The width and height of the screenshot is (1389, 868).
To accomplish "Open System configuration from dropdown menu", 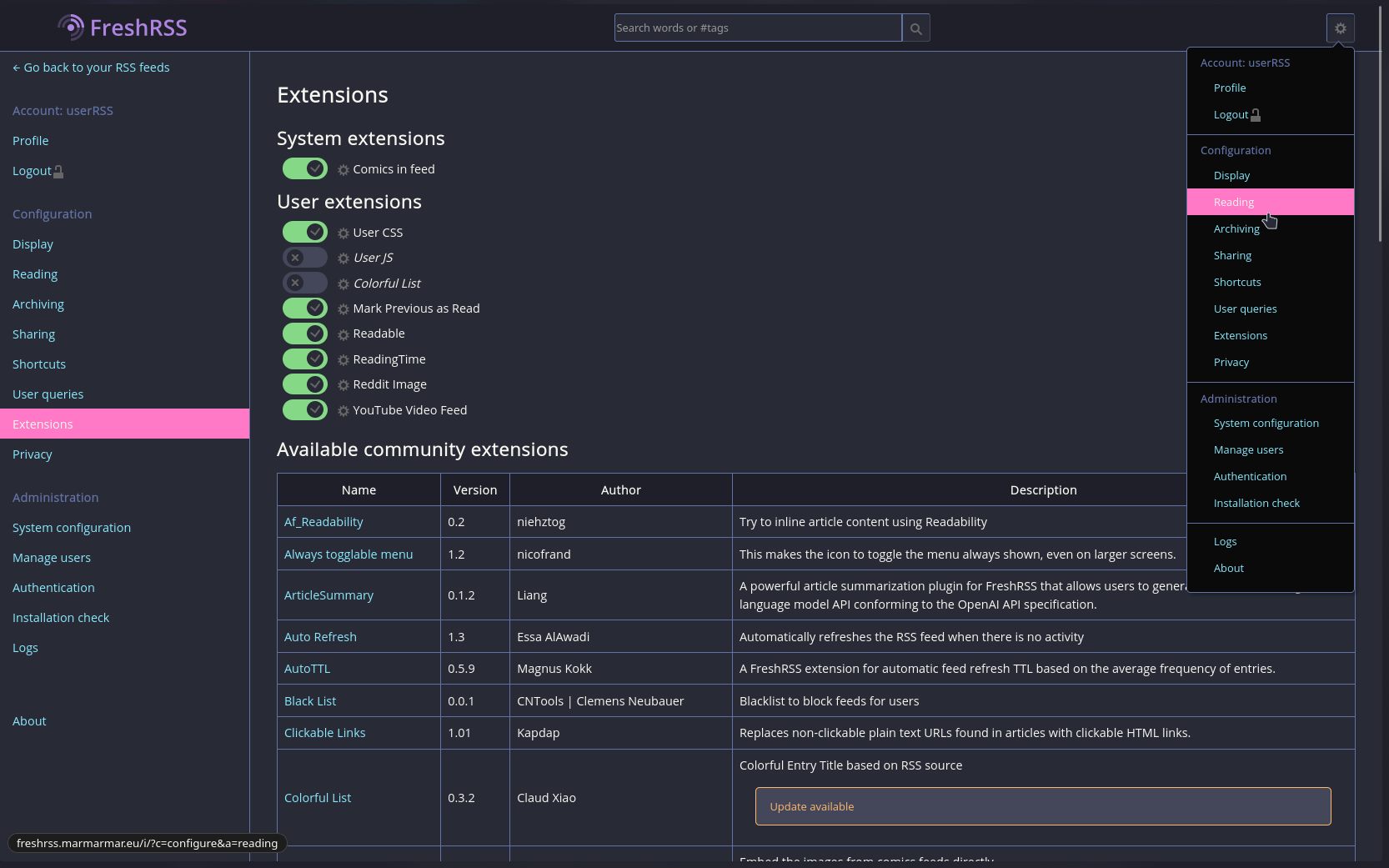I will [1270, 423].
